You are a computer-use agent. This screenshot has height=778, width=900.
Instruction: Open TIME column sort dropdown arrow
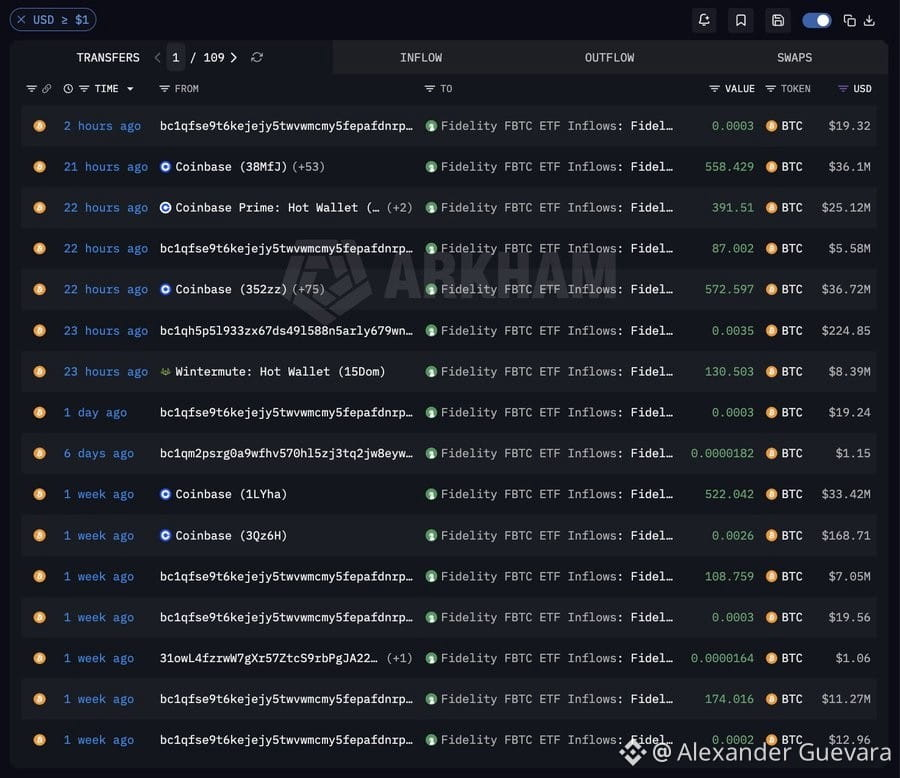pos(130,88)
